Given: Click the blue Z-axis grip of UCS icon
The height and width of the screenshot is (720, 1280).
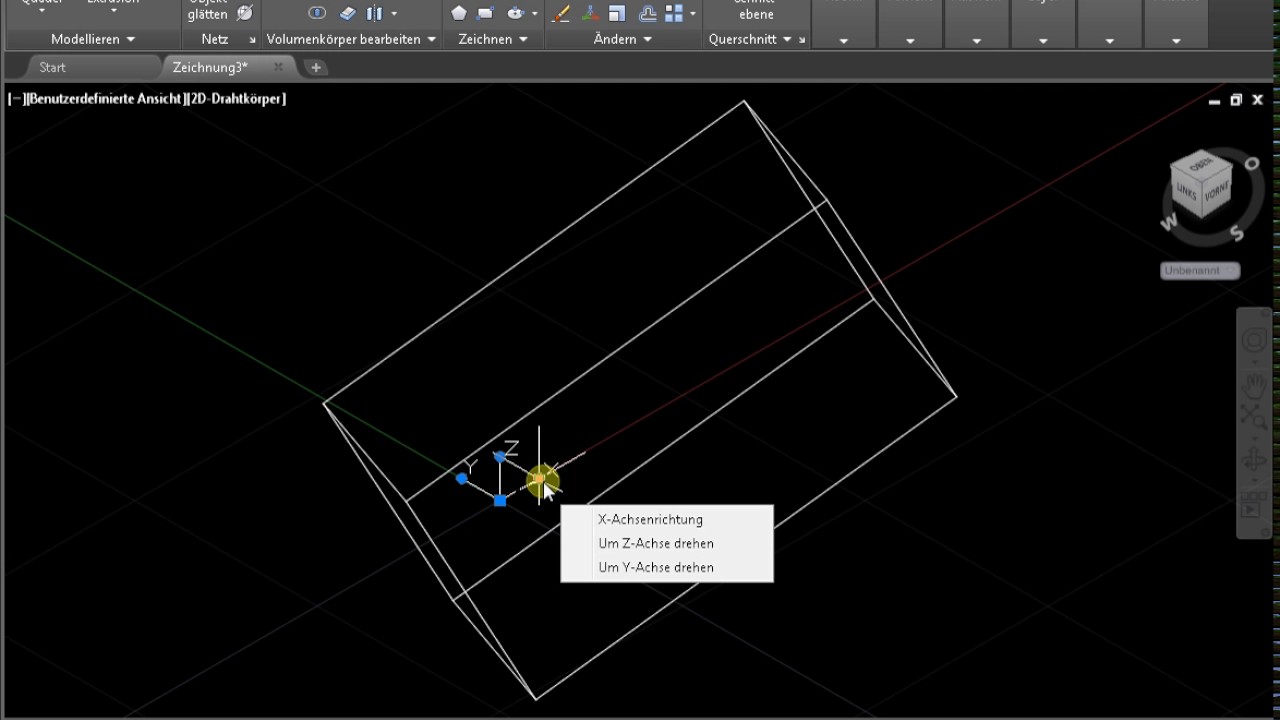Looking at the screenshot, I should [499, 456].
